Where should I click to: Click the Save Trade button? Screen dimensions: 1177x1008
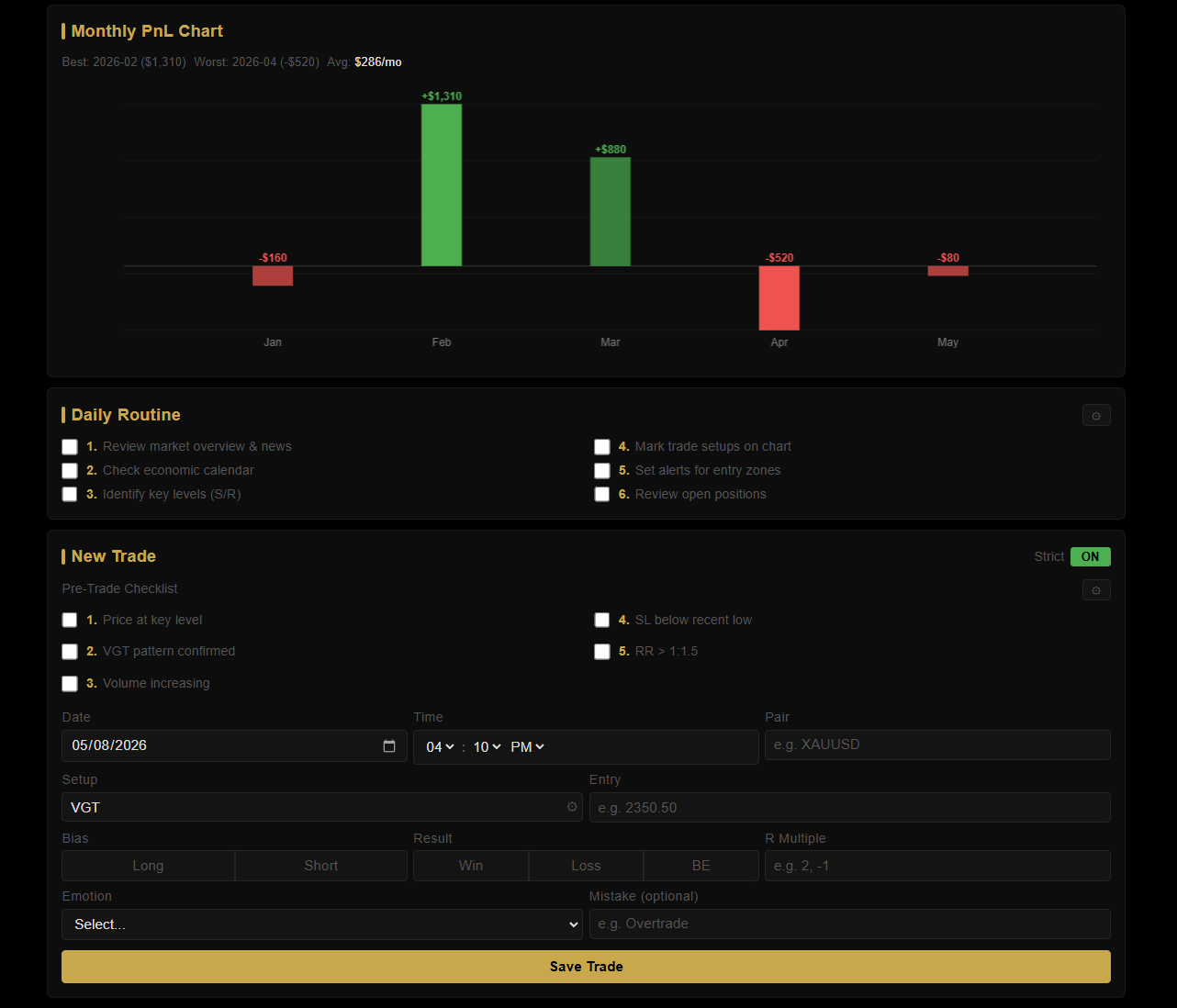[x=586, y=967]
